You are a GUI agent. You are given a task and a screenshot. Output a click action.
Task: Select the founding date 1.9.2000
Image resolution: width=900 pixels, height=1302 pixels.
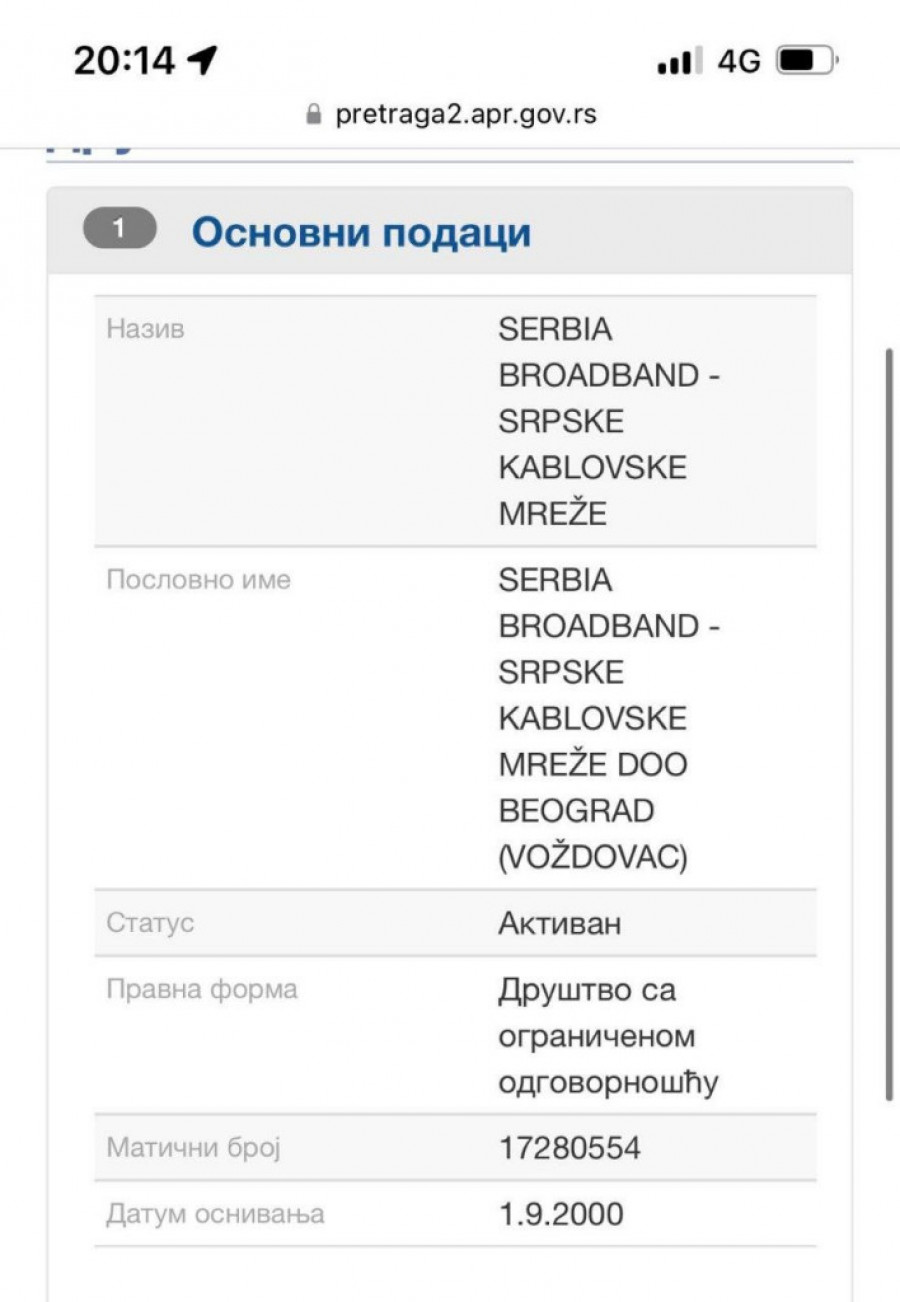pos(560,1214)
